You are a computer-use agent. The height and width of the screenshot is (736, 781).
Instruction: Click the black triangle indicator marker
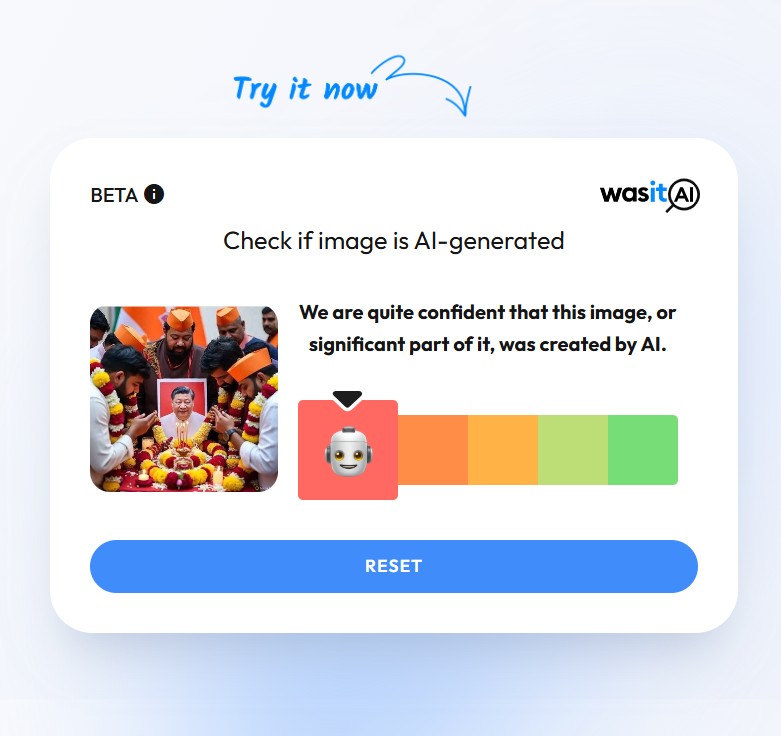pos(347,400)
